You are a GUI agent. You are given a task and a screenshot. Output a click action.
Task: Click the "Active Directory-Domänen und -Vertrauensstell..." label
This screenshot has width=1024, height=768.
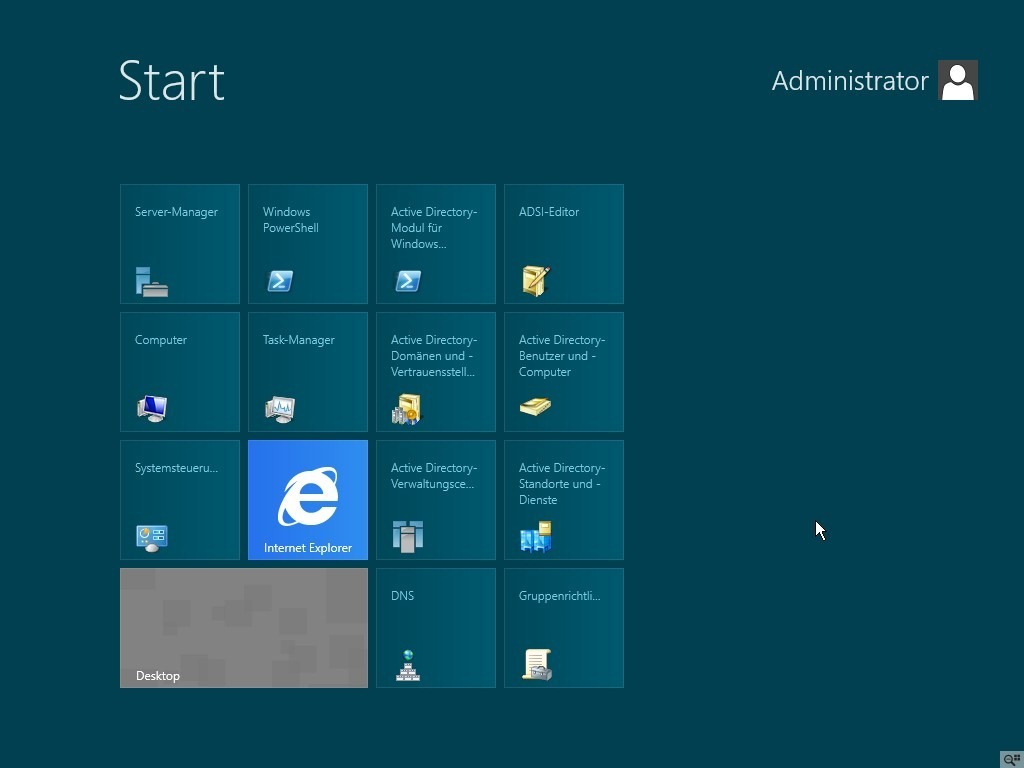click(x=434, y=356)
